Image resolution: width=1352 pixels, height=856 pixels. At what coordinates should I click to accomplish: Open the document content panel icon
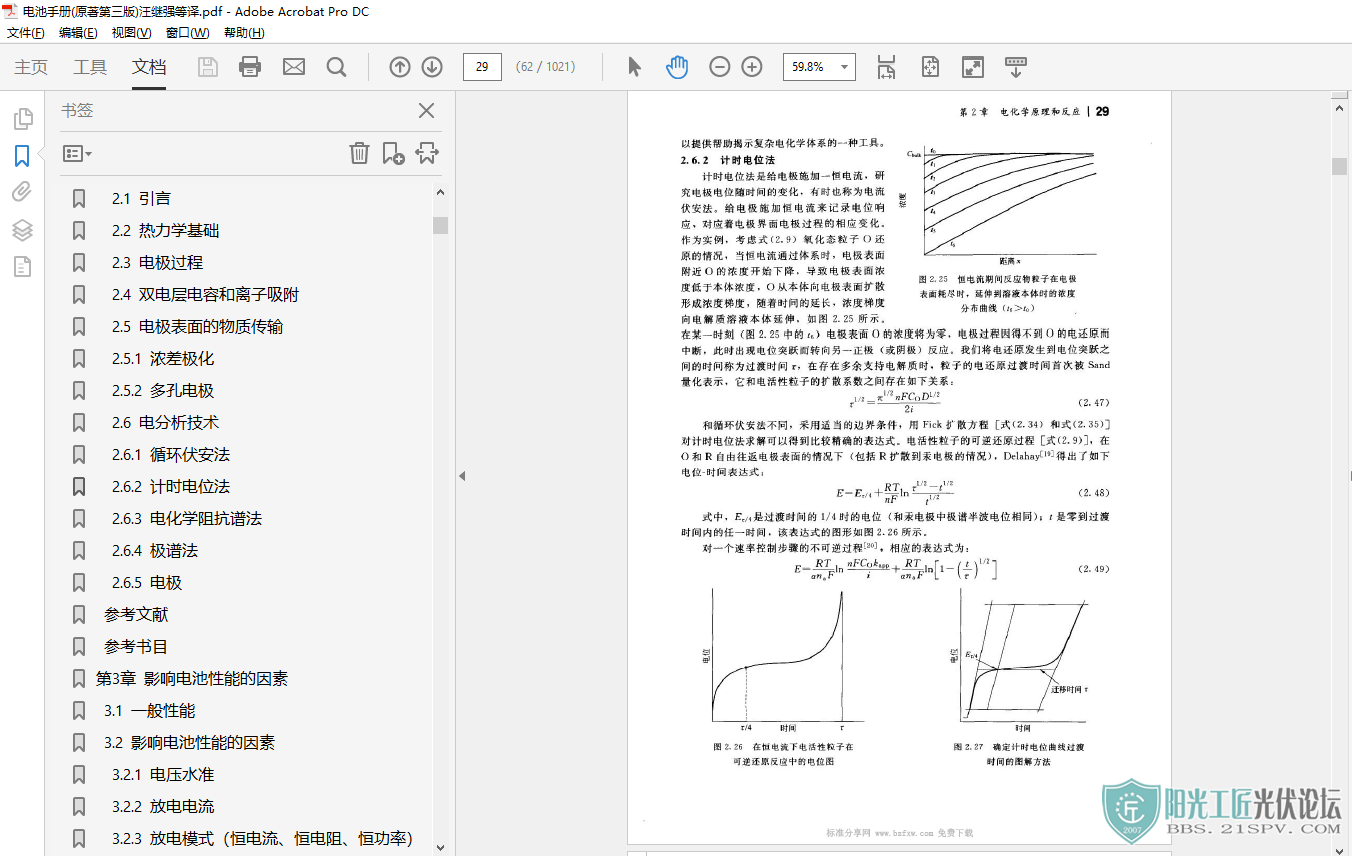click(x=22, y=266)
